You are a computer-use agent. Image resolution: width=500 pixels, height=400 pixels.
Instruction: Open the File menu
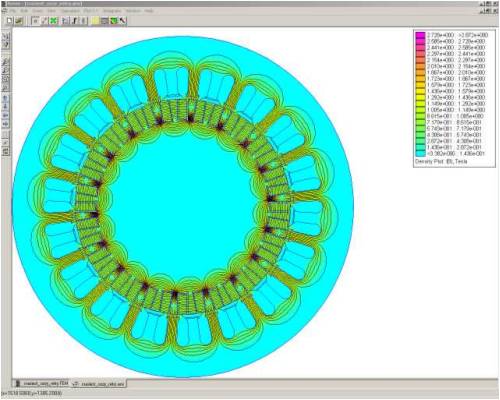(13, 11)
